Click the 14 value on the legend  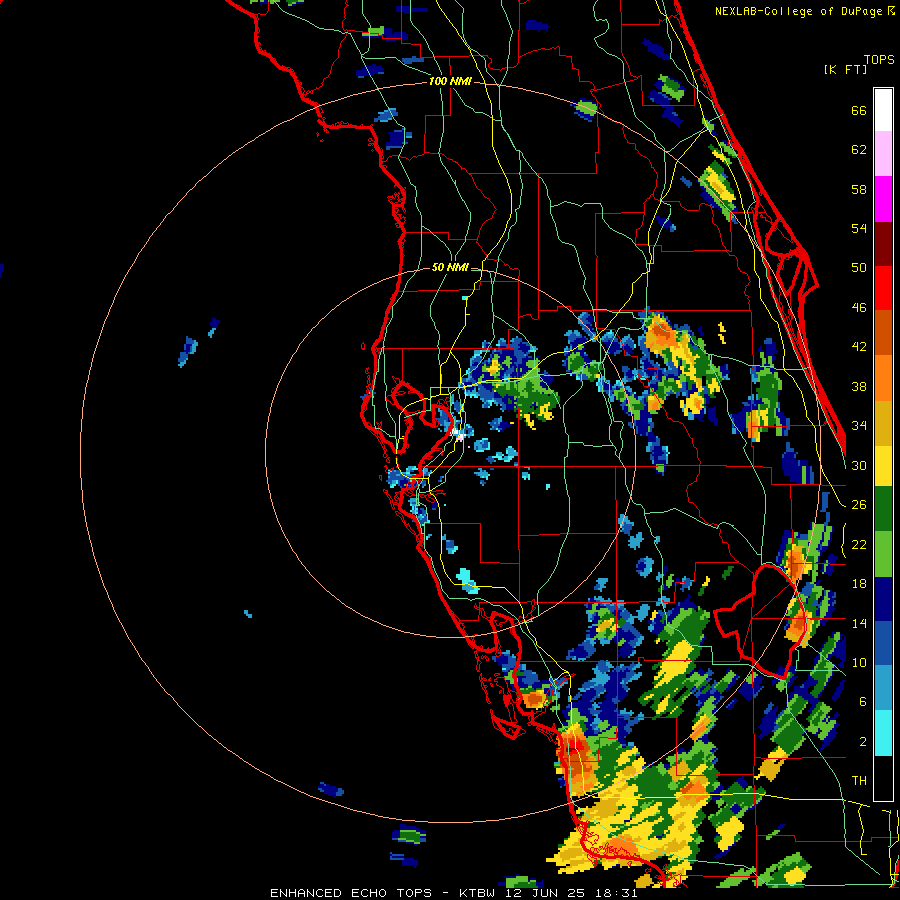click(x=859, y=623)
